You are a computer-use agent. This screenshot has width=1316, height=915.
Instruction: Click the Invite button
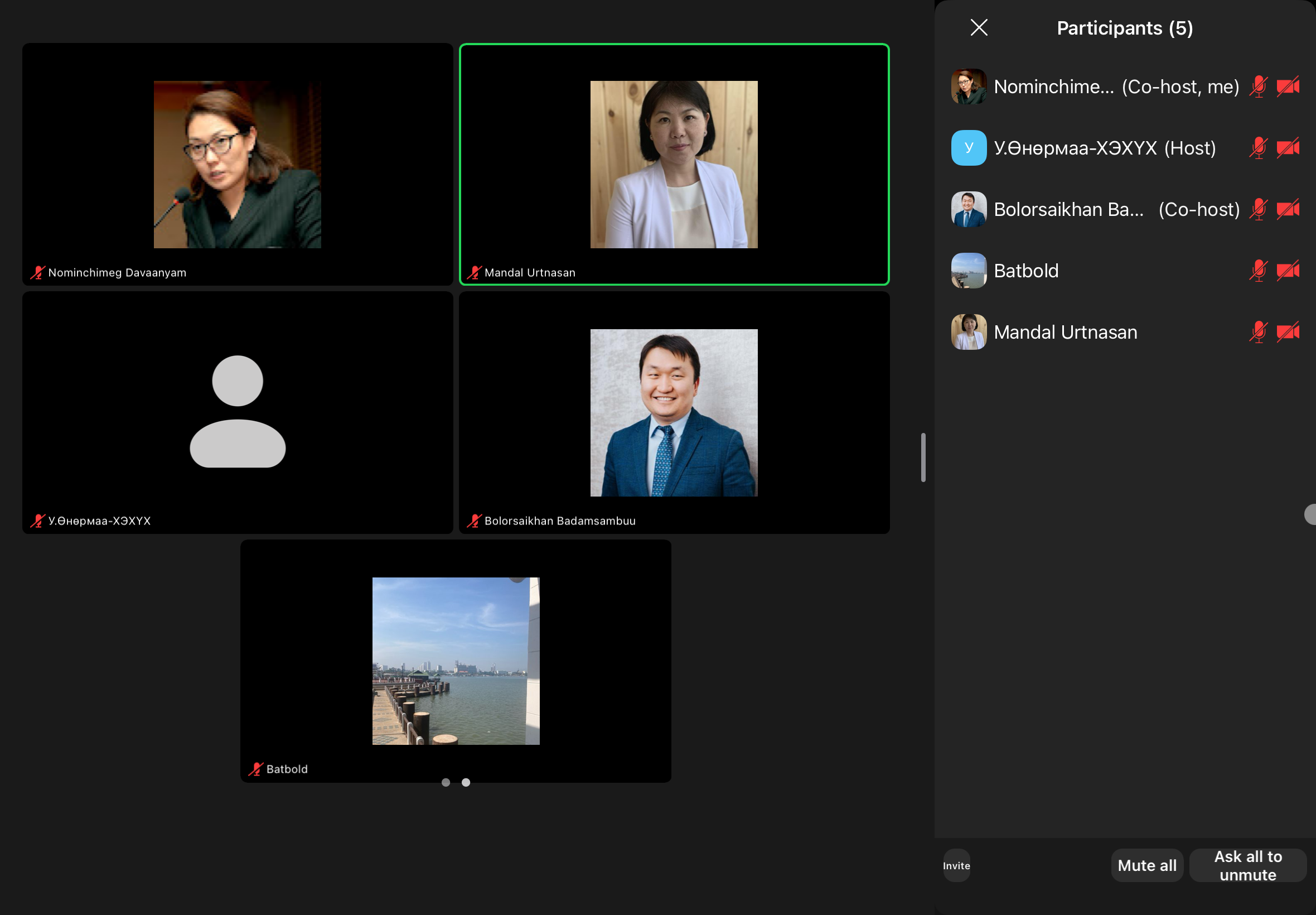click(x=956, y=865)
